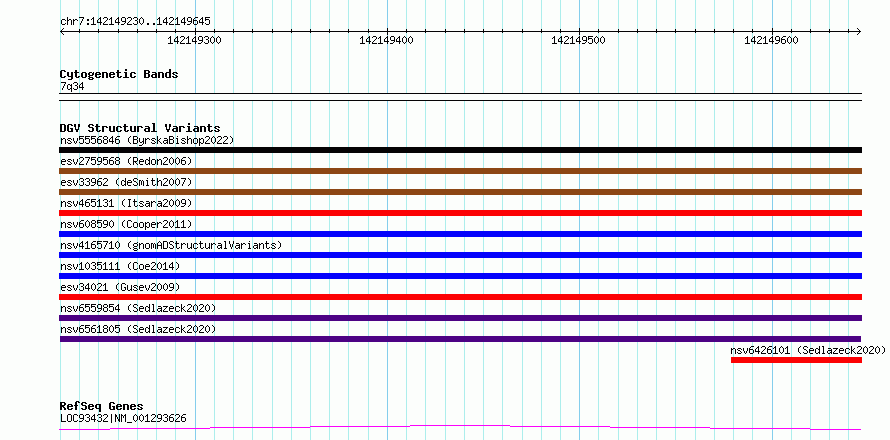Screen dimensions: 890x440
Task: Open nsv4165710 (gnomADStructuralVariants) label
Action: [171, 245]
